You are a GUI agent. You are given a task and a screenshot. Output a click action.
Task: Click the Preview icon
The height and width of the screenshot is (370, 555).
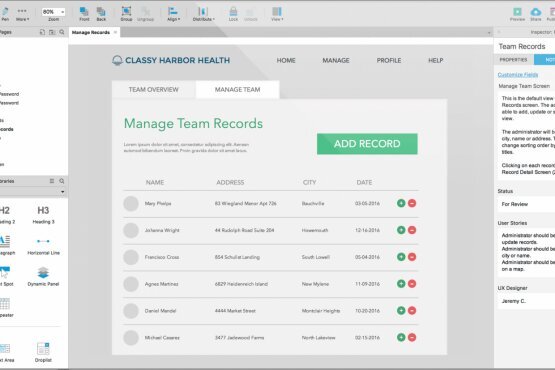(517, 14)
